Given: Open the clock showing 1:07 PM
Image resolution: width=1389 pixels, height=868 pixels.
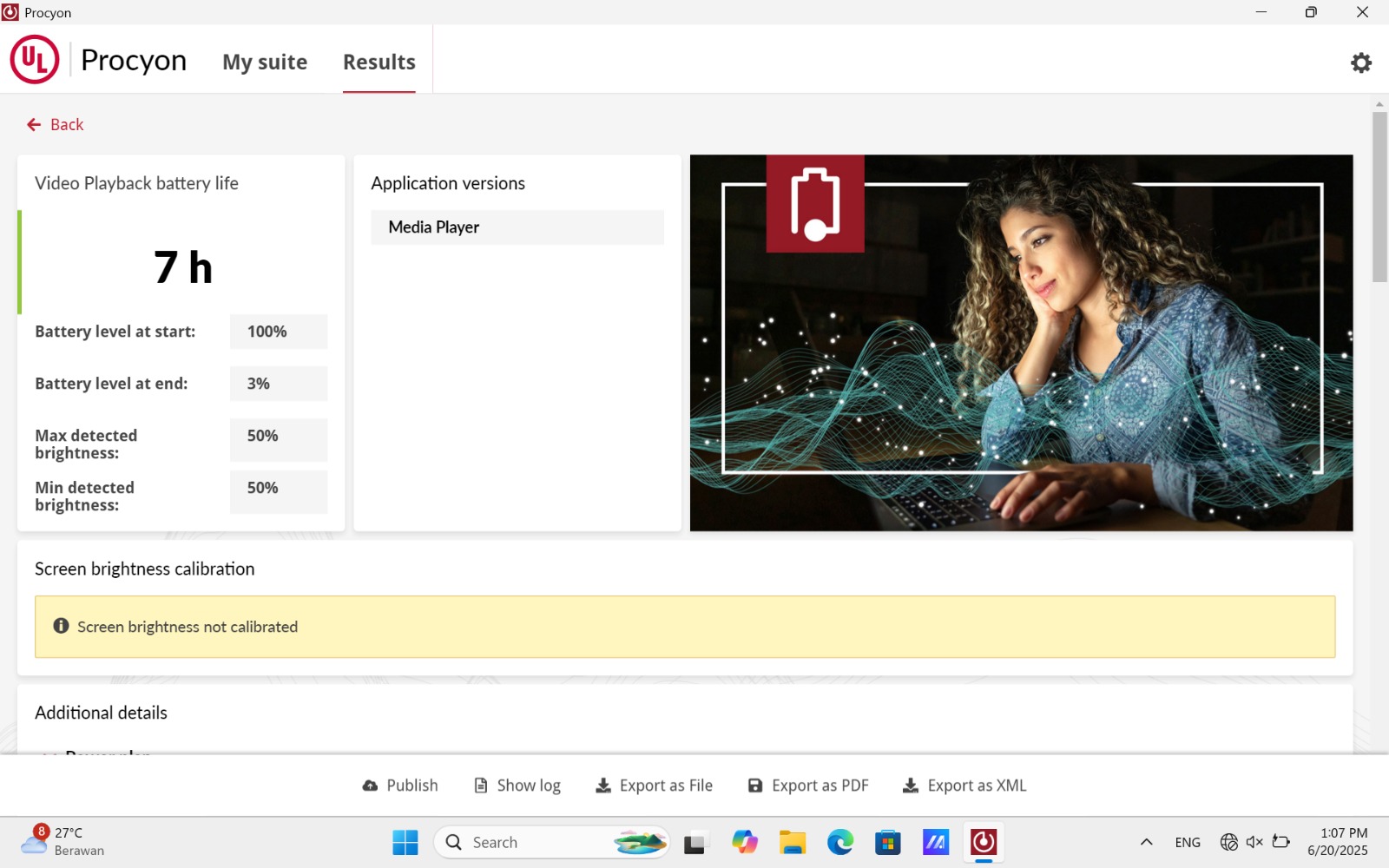Looking at the screenshot, I should (x=1338, y=842).
